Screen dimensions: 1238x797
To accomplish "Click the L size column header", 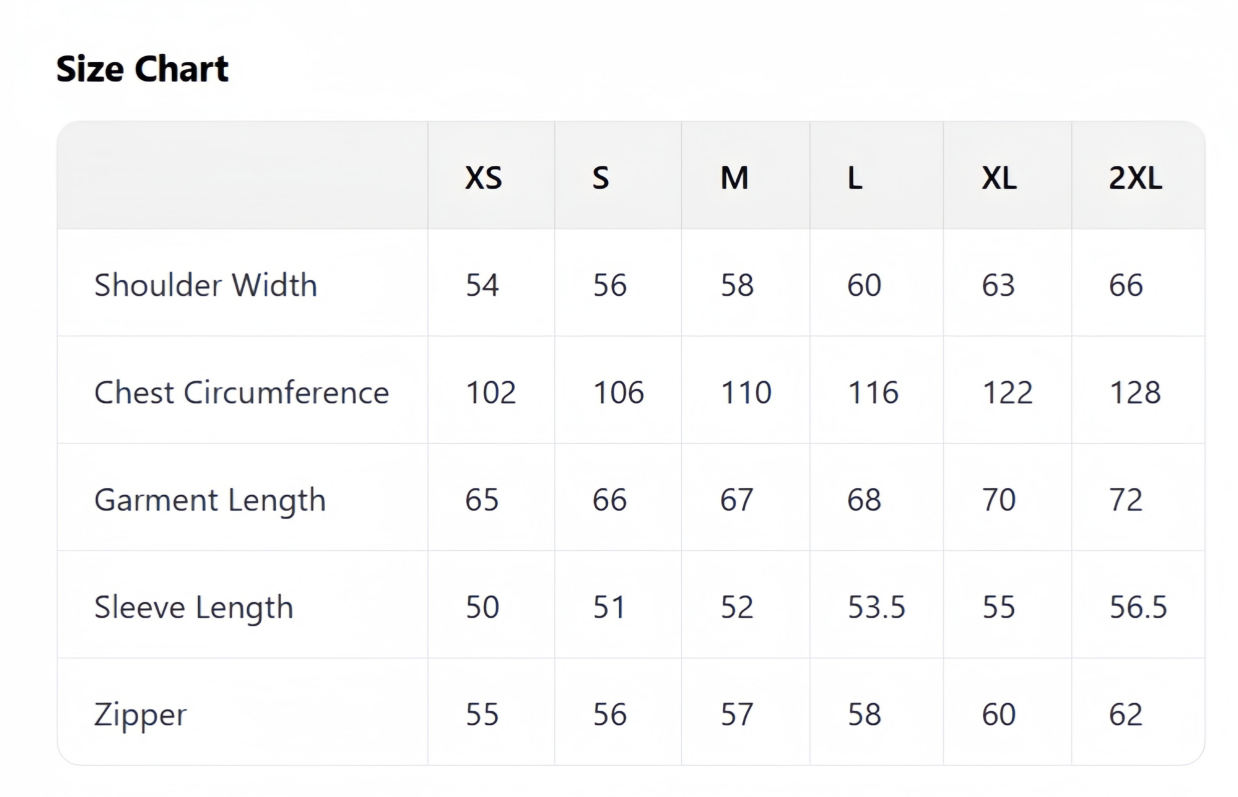I will click(855, 178).
